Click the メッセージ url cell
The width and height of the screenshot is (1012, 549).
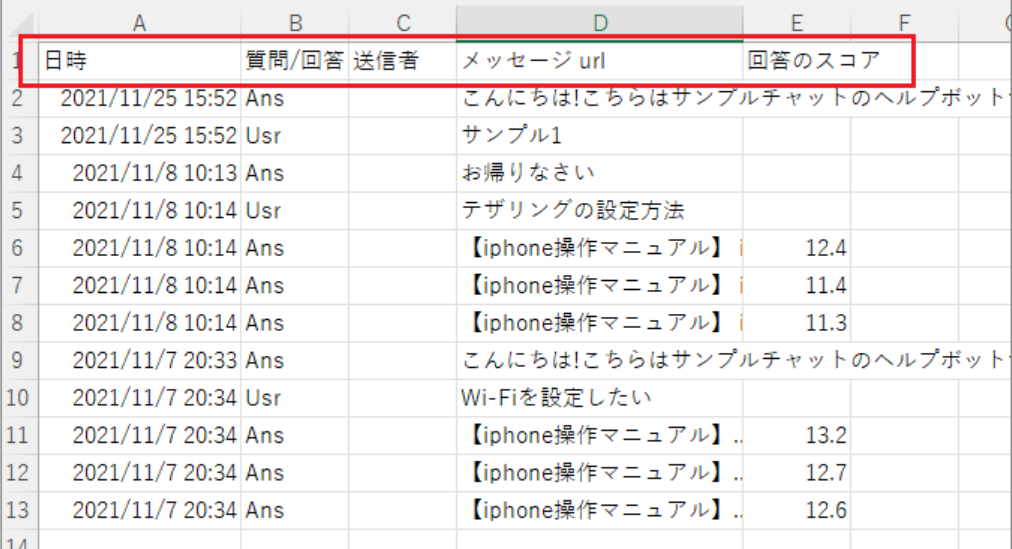[599, 61]
